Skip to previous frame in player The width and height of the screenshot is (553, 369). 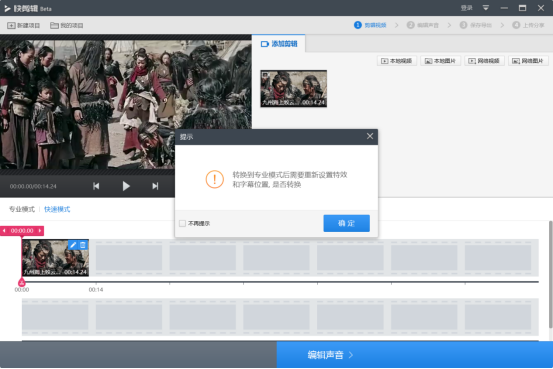[x=96, y=186]
